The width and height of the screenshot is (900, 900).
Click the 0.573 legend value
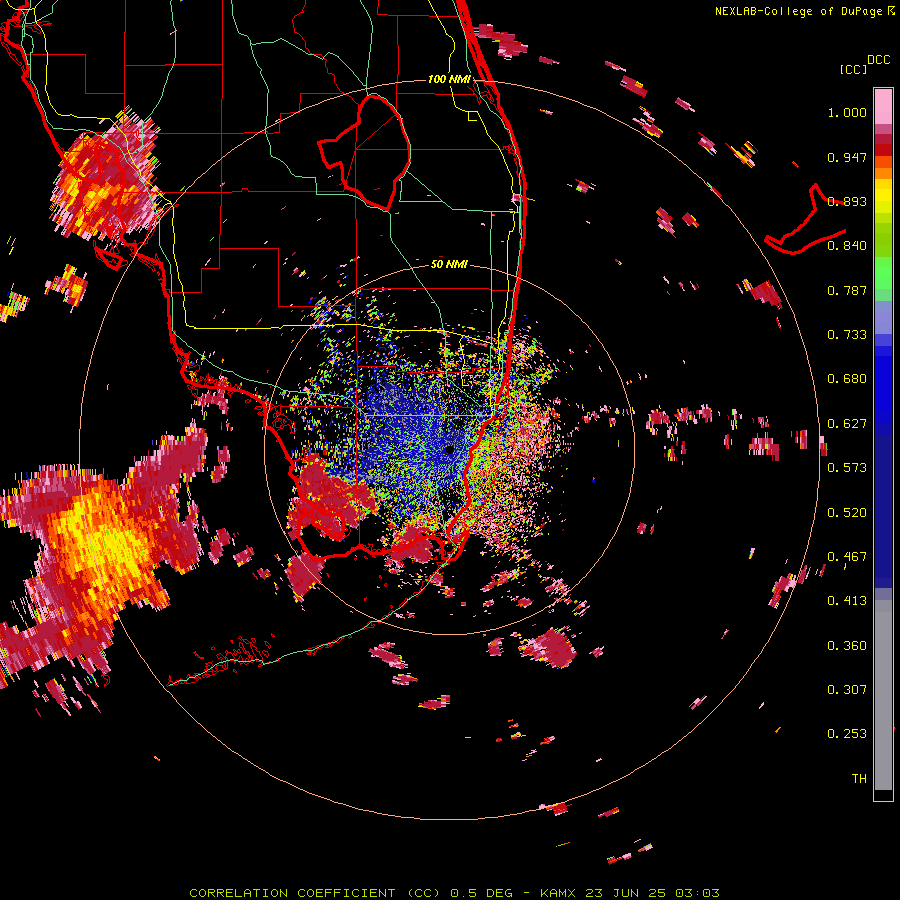847,468
